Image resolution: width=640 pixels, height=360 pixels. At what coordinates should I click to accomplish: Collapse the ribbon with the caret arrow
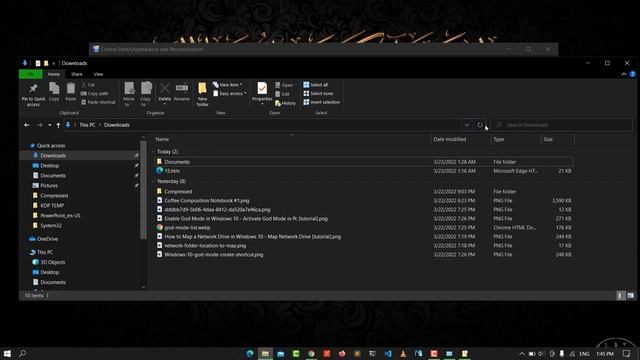click(x=624, y=74)
